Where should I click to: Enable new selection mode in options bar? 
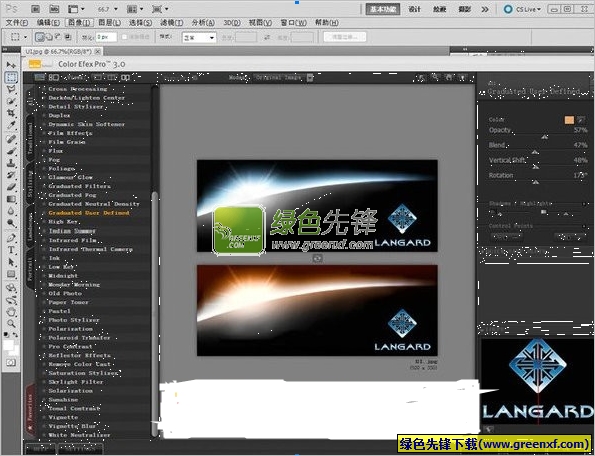(40, 37)
